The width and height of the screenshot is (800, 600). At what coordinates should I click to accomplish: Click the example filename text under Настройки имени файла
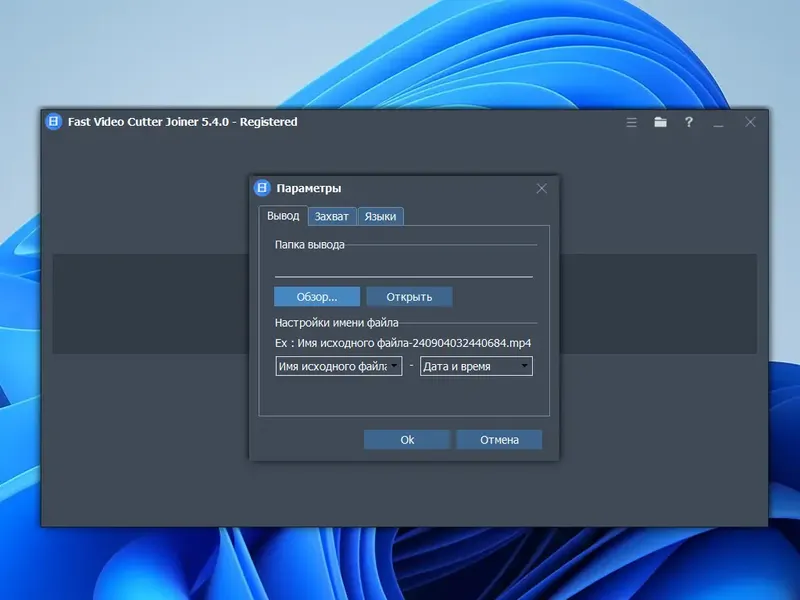(402, 344)
